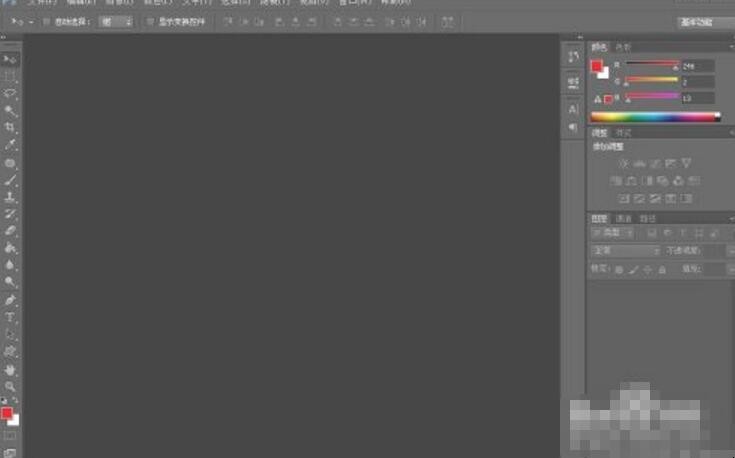Open the History panel icon in collapsed dock

click(573, 57)
